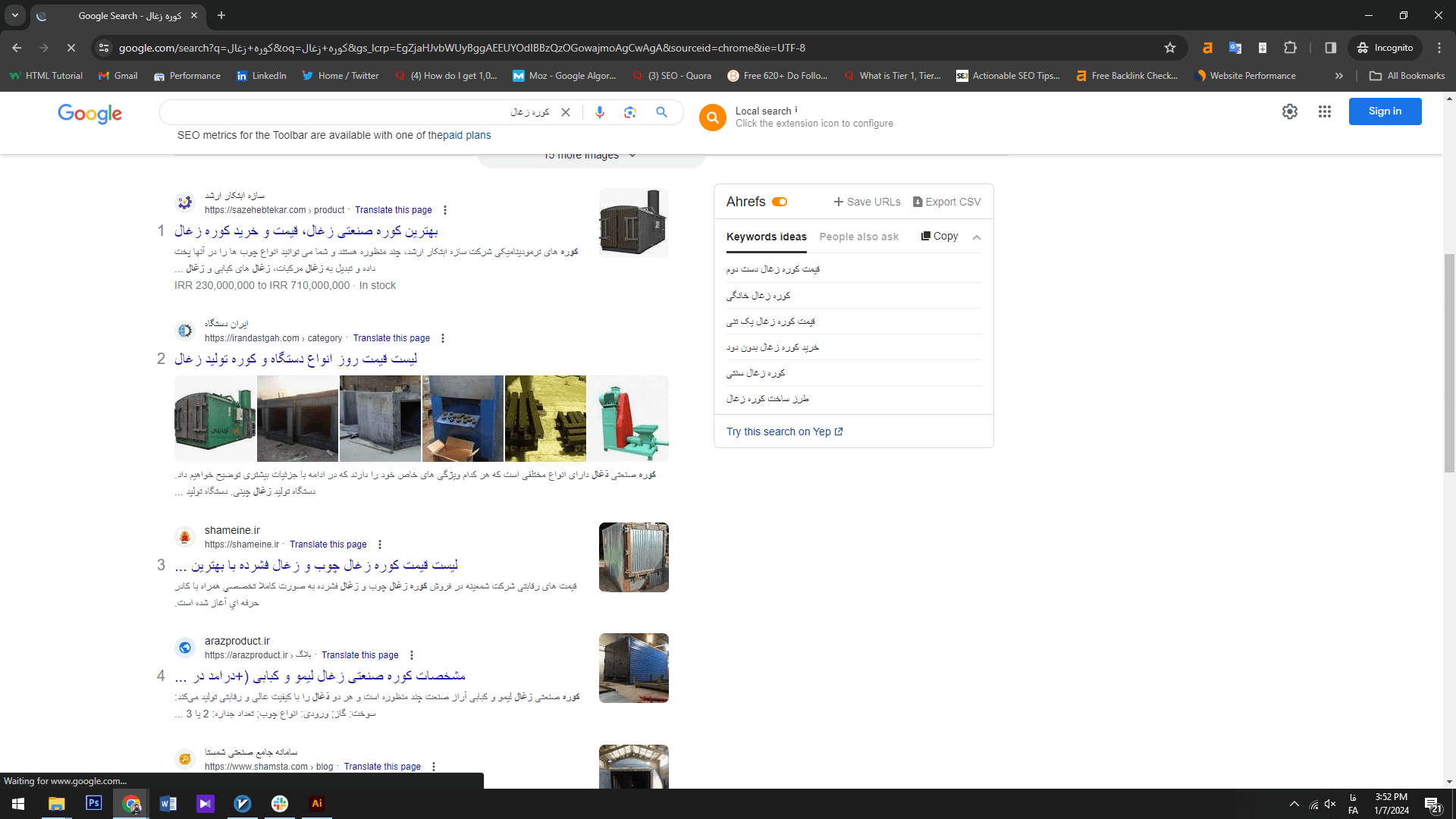1456x819 pixels.
Task: Switch to People also ask tab
Action: tap(858, 237)
